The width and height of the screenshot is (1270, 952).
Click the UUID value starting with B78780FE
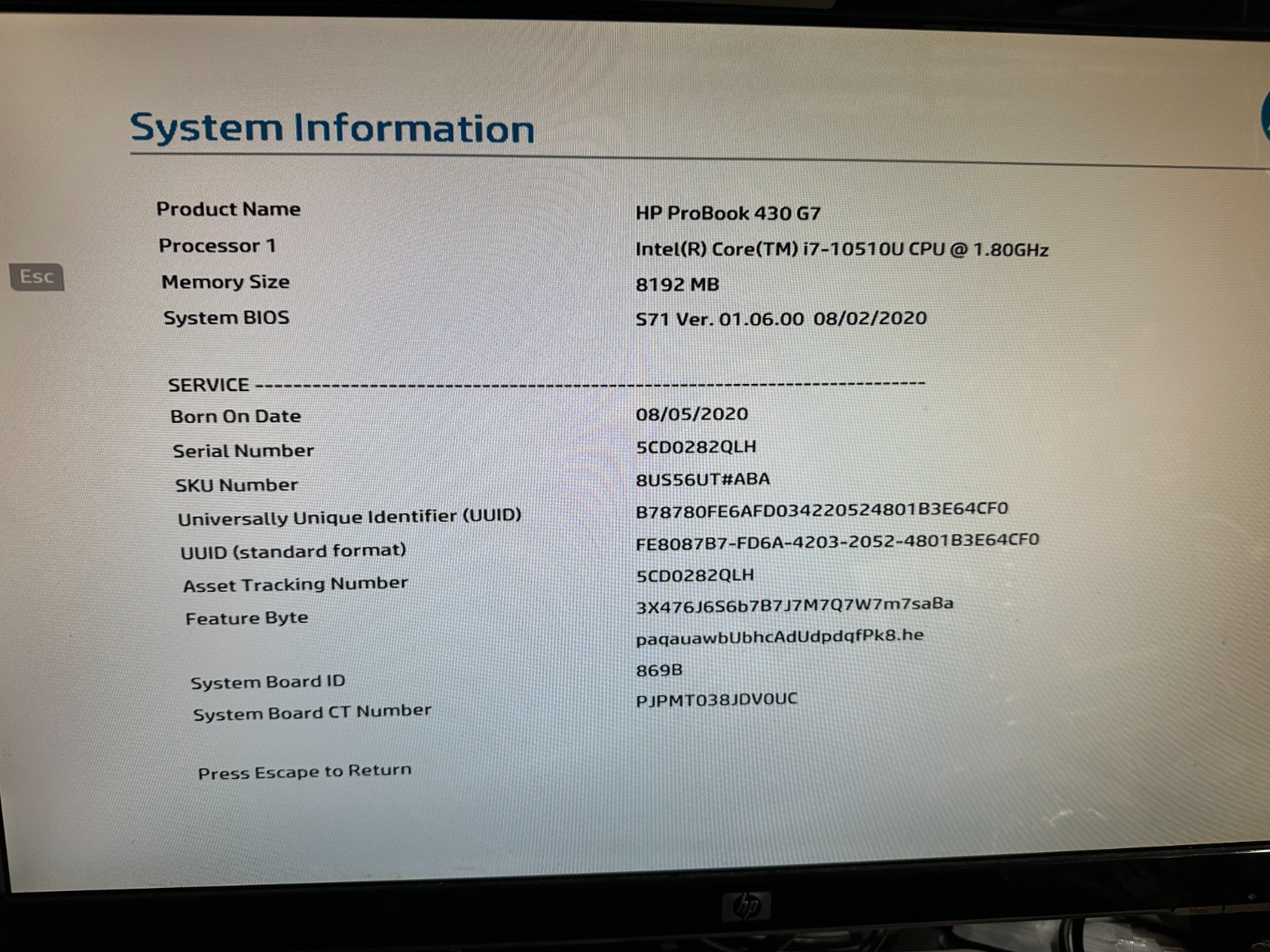[x=822, y=509]
